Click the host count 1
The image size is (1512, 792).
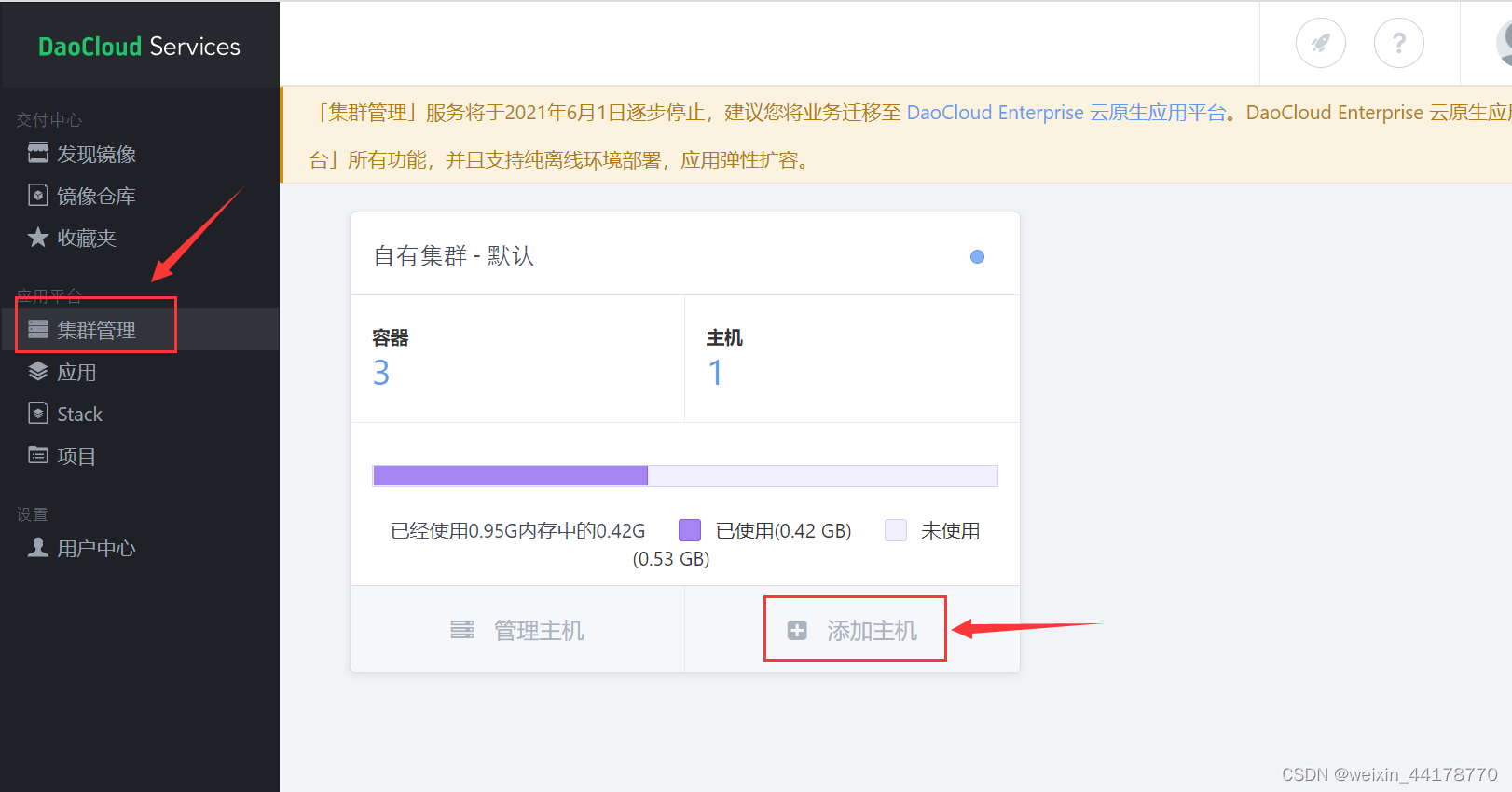(715, 373)
